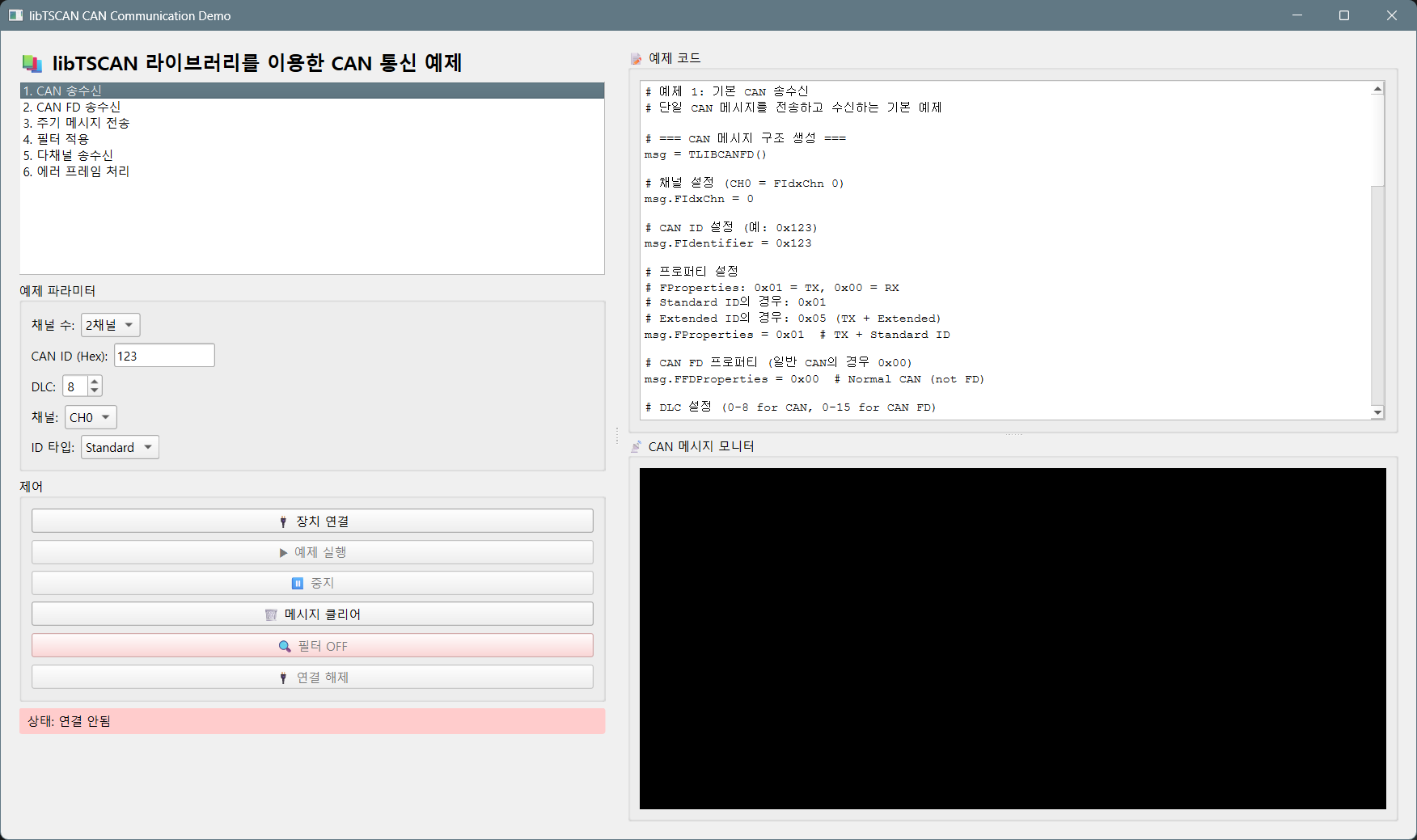This screenshot has width=1417, height=840.
Task: Click the plug icon on 장치 연결 button
Action: tap(283, 521)
